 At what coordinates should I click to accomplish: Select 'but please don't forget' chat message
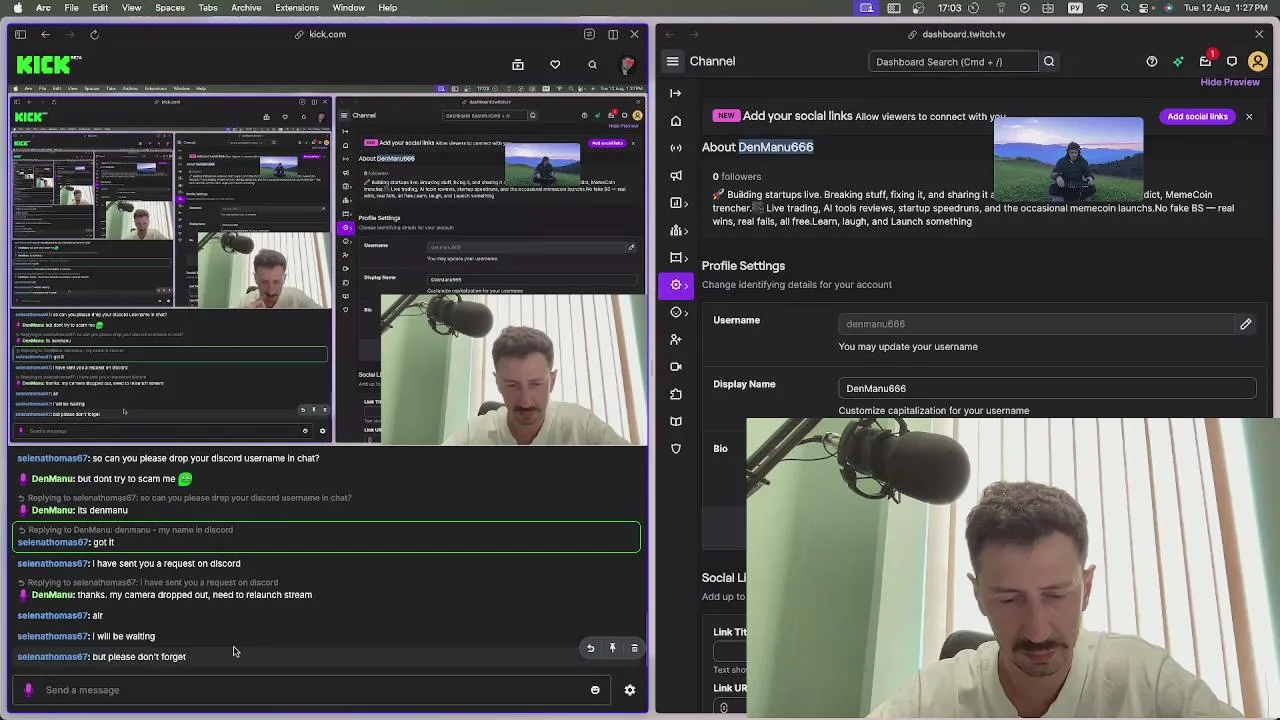(139, 657)
